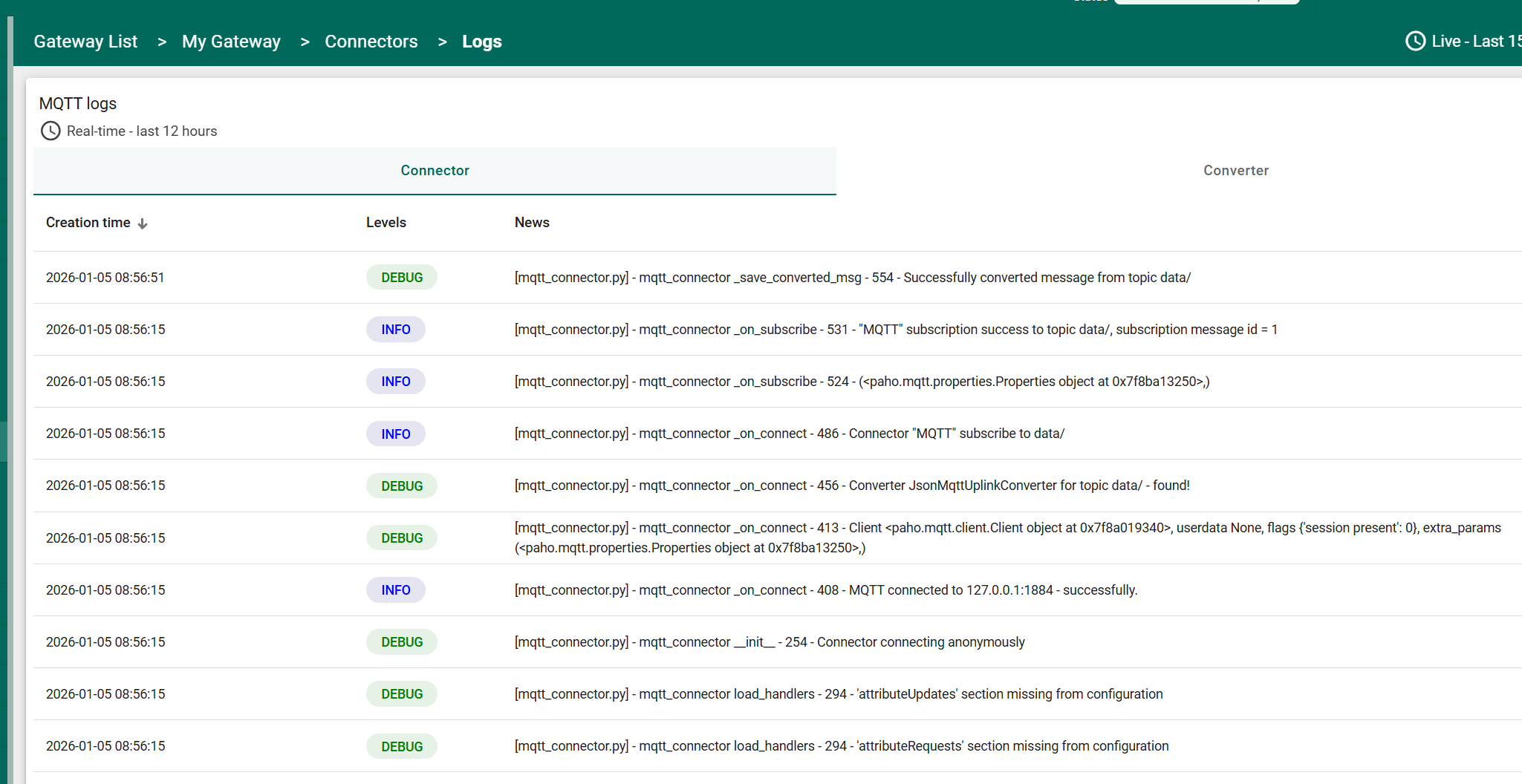Click the 2026-01-05 08:56:51 timestamp
Screen dimensions: 1522x784
pos(105,278)
